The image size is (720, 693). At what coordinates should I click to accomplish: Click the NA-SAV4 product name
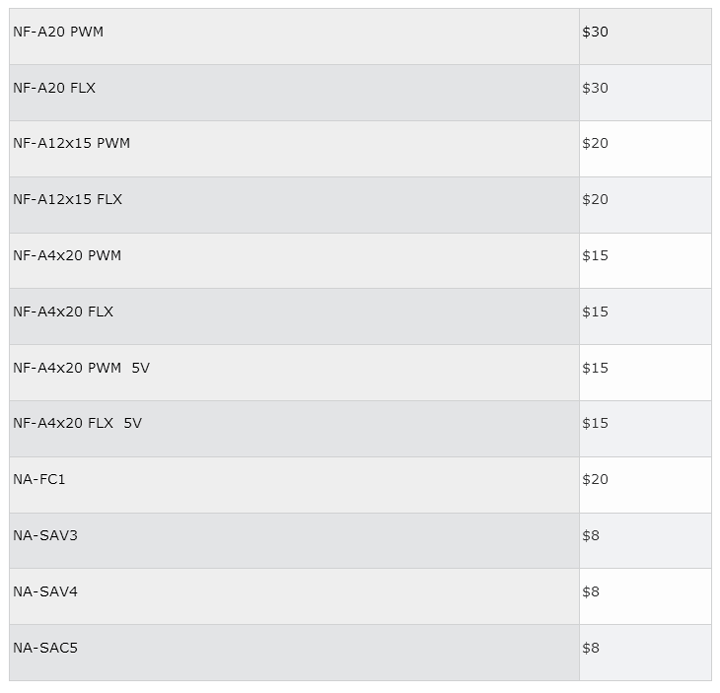click(45, 591)
